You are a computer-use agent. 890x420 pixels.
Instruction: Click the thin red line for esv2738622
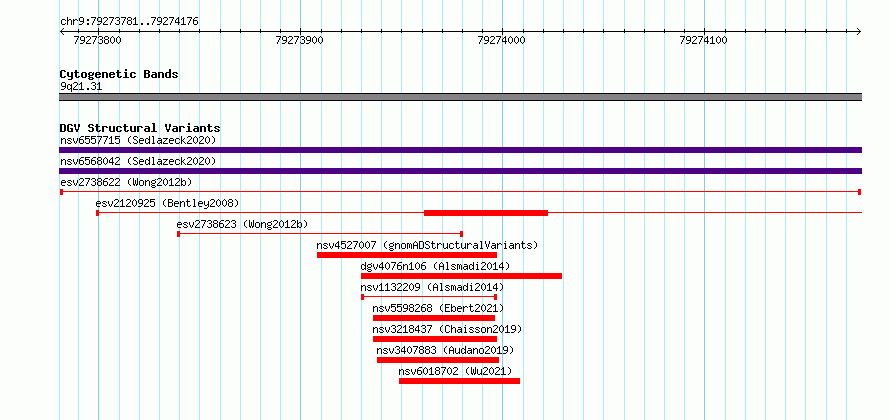(x=460, y=192)
